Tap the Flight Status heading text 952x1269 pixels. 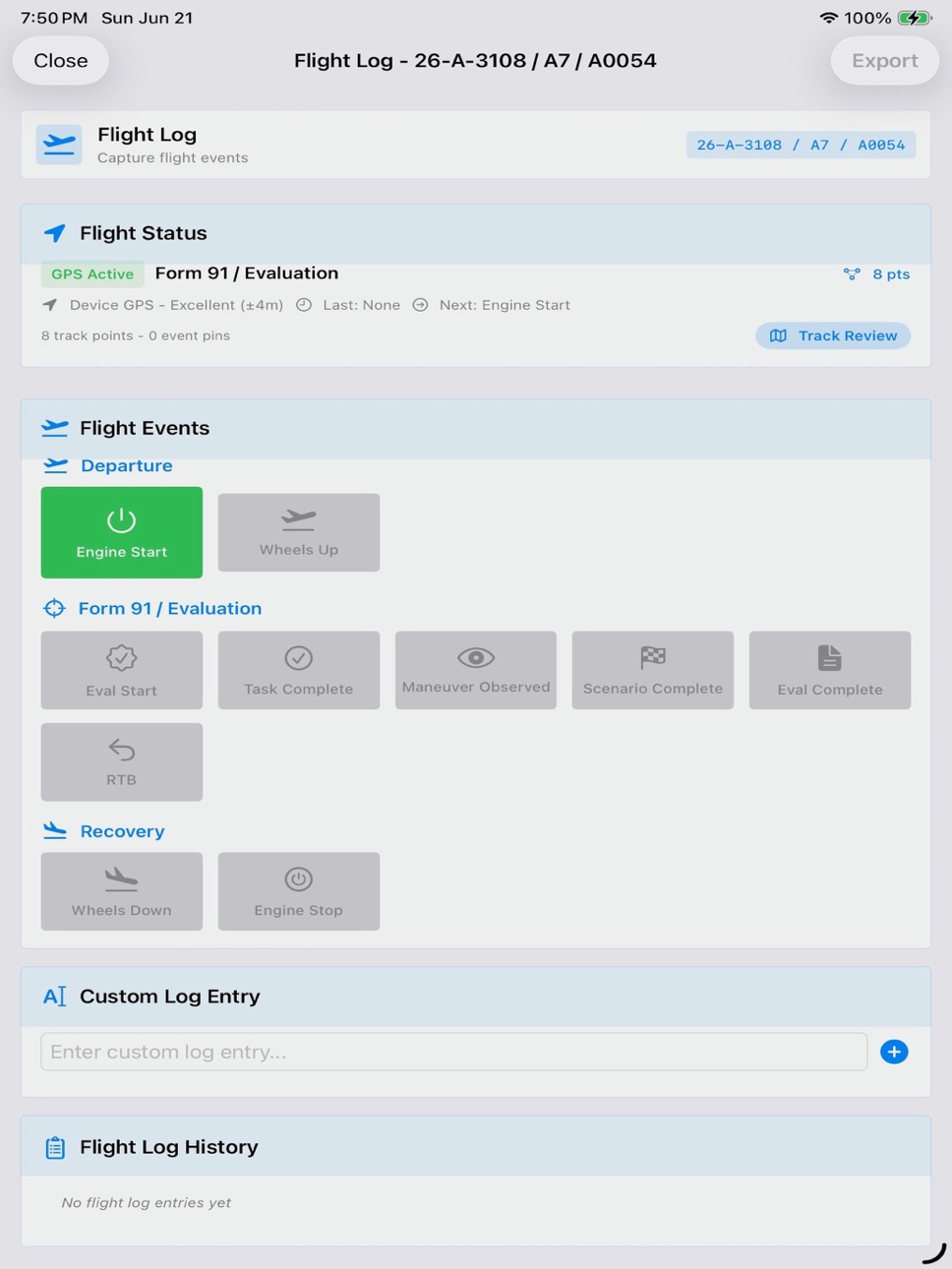pyautogui.click(x=144, y=233)
